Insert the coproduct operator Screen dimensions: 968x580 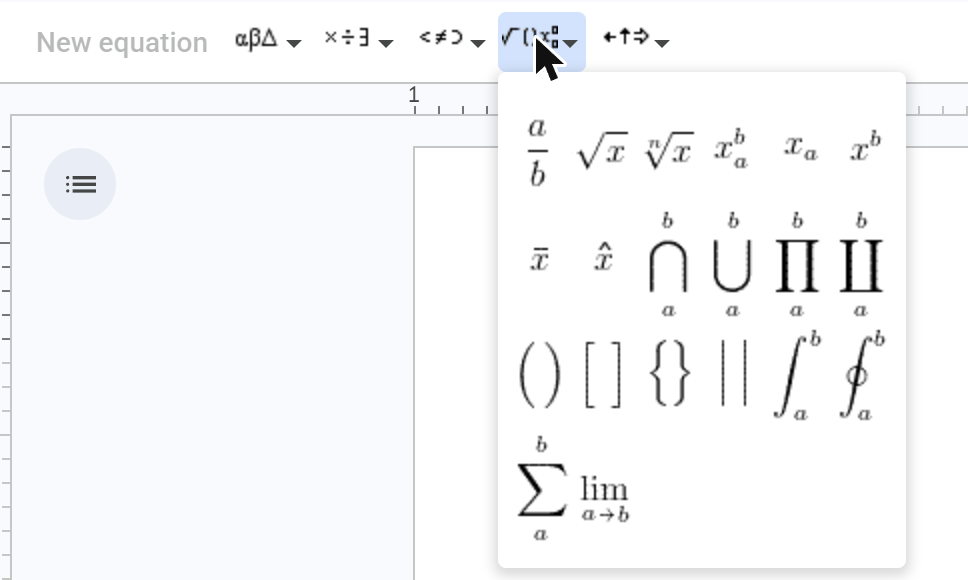pos(861,265)
